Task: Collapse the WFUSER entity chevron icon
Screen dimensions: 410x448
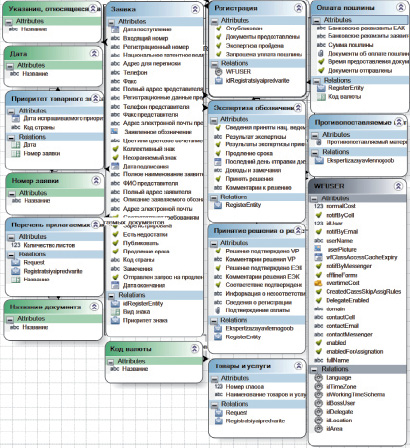Action: pyautogui.click(x=398, y=186)
